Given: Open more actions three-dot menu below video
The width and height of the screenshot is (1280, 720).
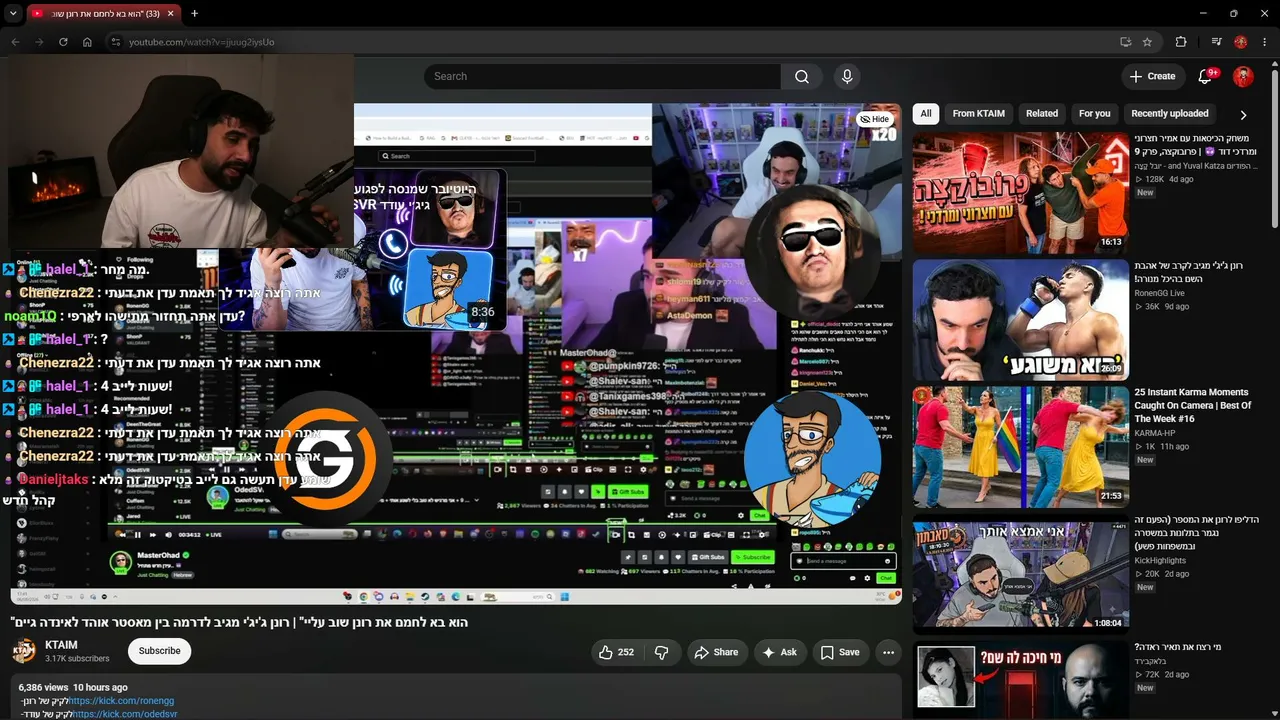Looking at the screenshot, I should point(888,652).
